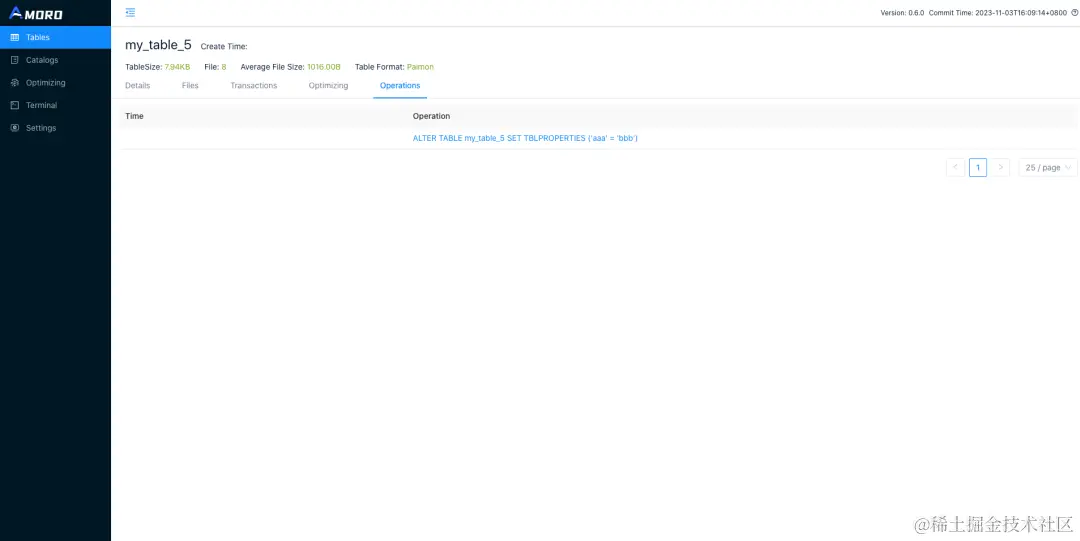Open Settings in sidebar menu
The height and width of the screenshot is (541, 1080).
[x=55, y=128]
